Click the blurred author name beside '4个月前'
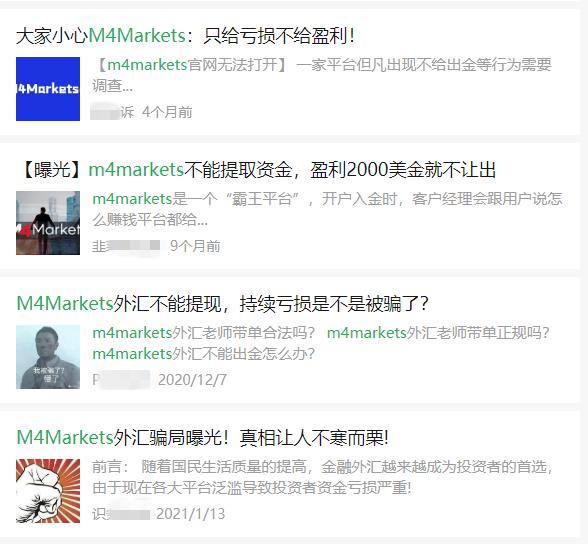The height and width of the screenshot is (544, 588). pyautogui.click(x=112, y=112)
